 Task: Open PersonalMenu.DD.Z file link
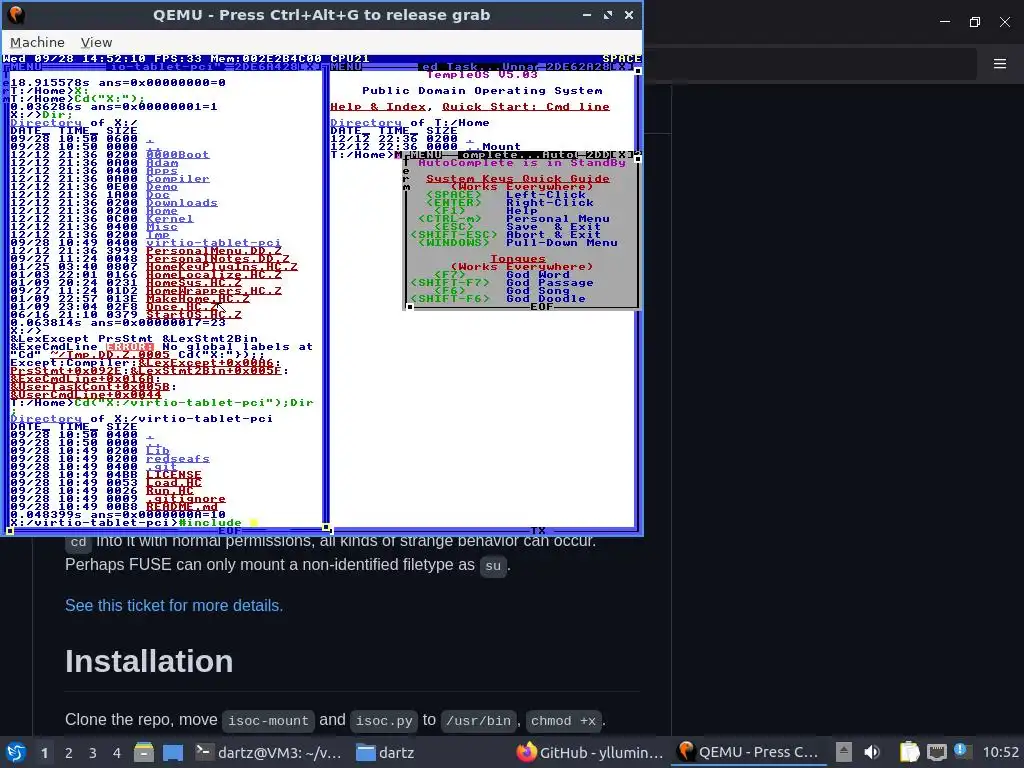(x=214, y=251)
